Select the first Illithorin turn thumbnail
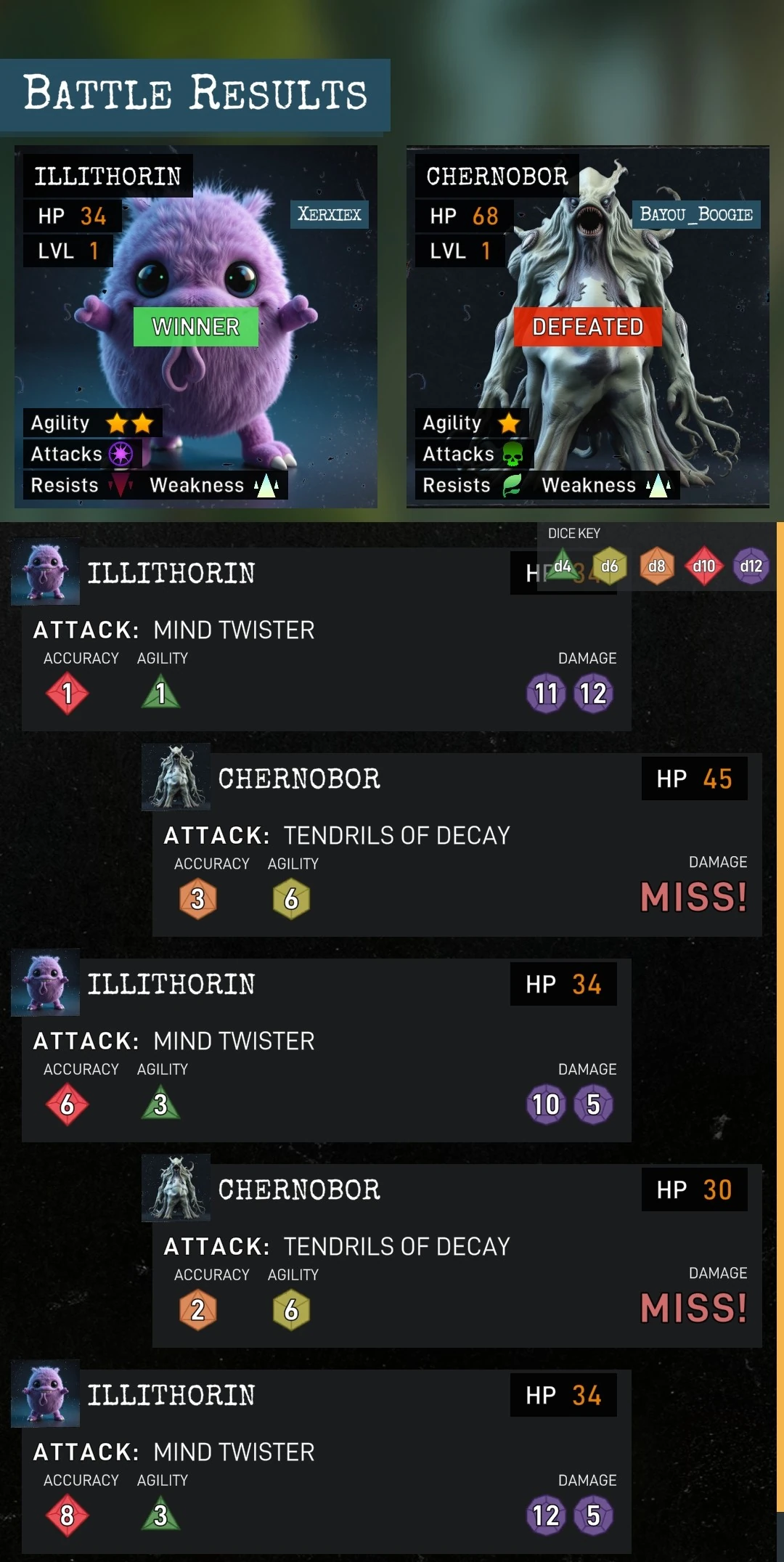The height and width of the screenshot is (1562, 784). [x=46, y=571]
